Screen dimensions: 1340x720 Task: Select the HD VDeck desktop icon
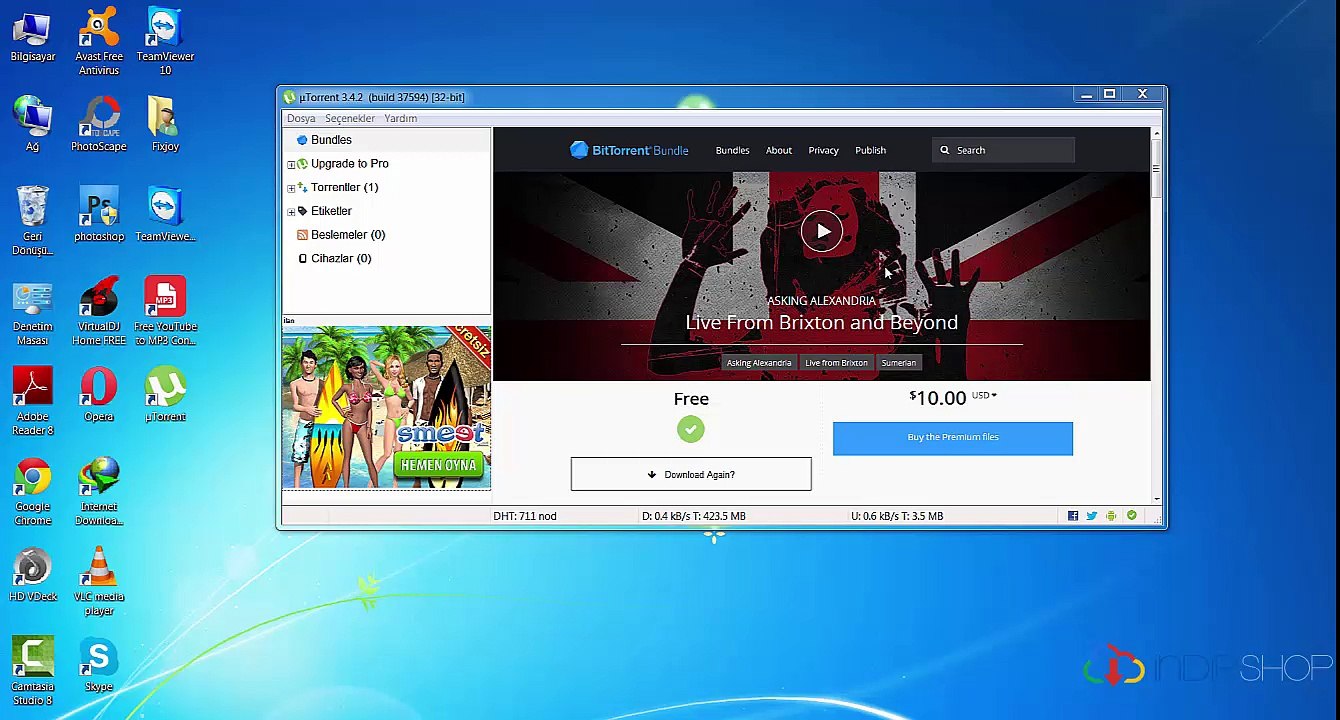point(33,575)
